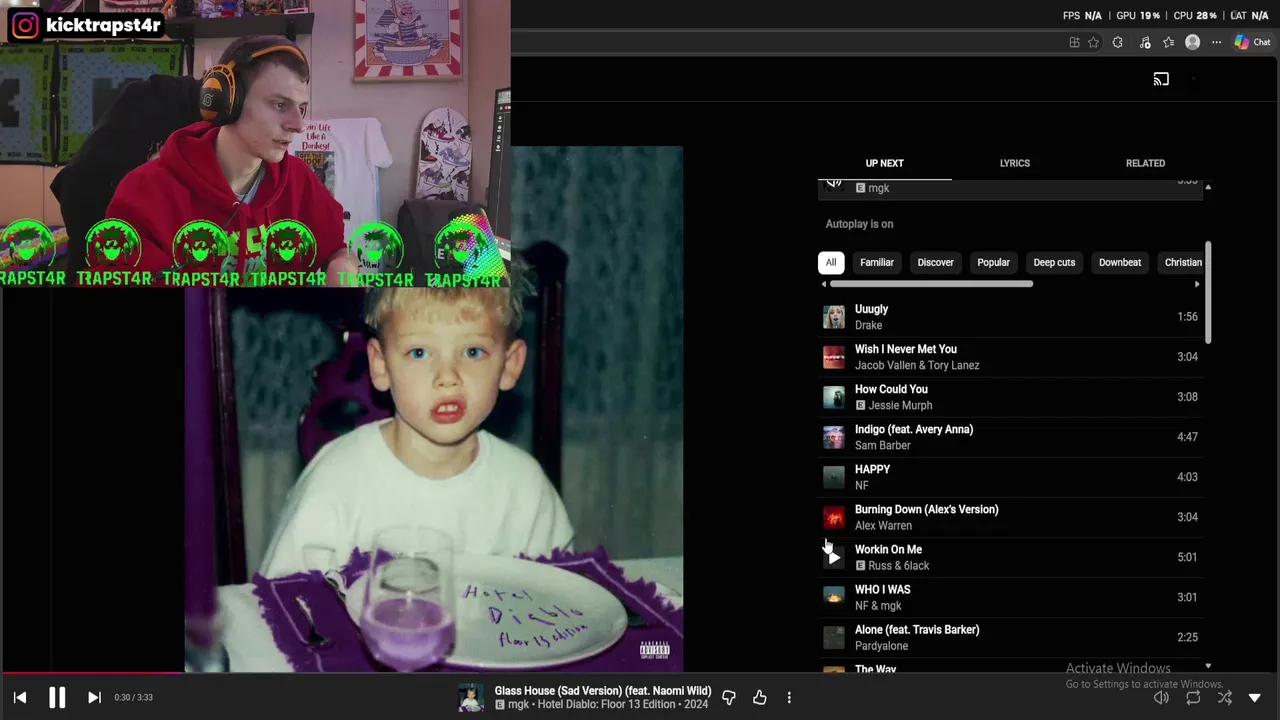Add this page to favorites star
Viewport: 1280px width, 720px height.
pyautogui.click(x=1093, y=42)
